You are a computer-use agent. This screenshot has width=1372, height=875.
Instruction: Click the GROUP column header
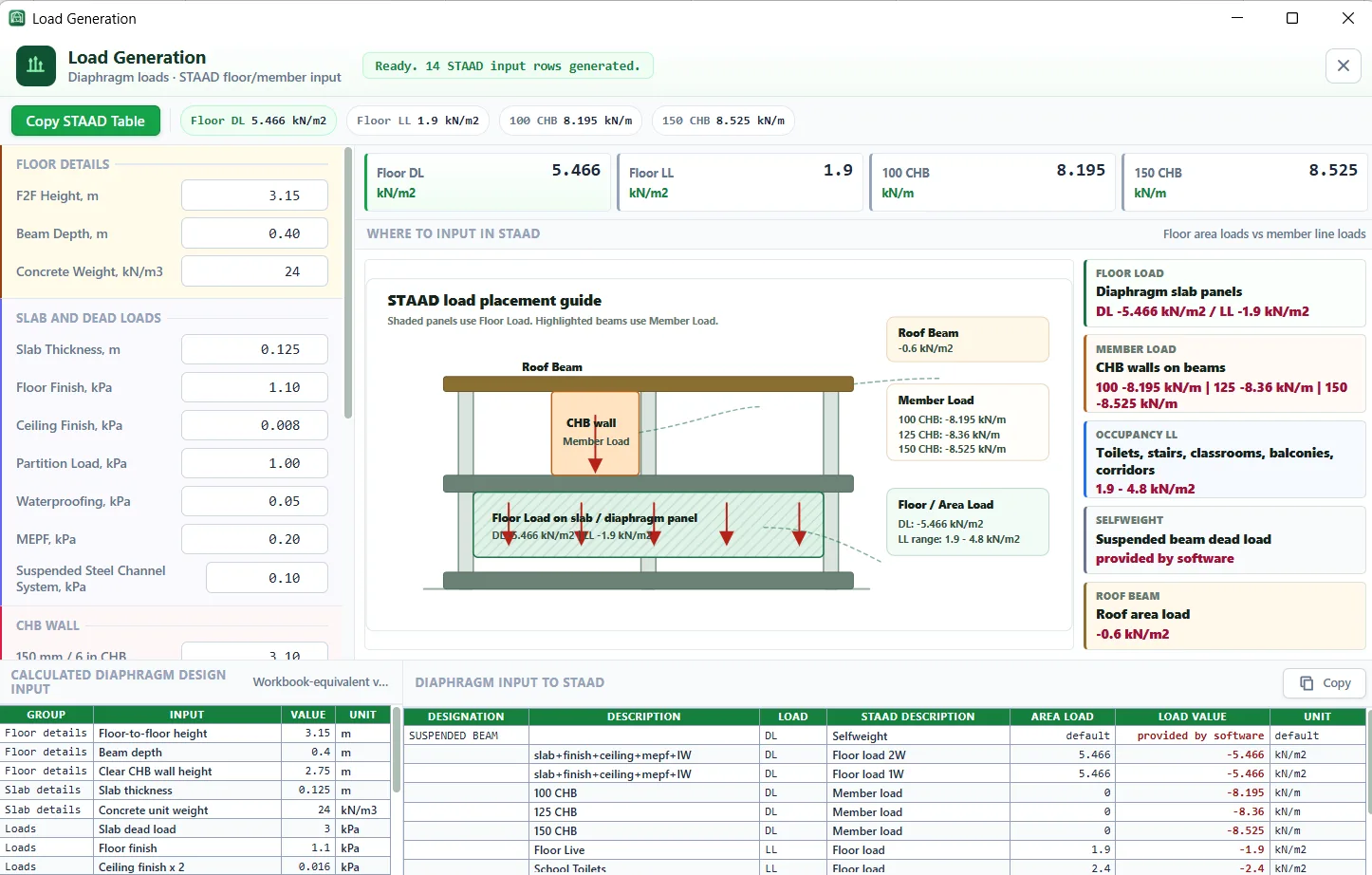(46, 715)
